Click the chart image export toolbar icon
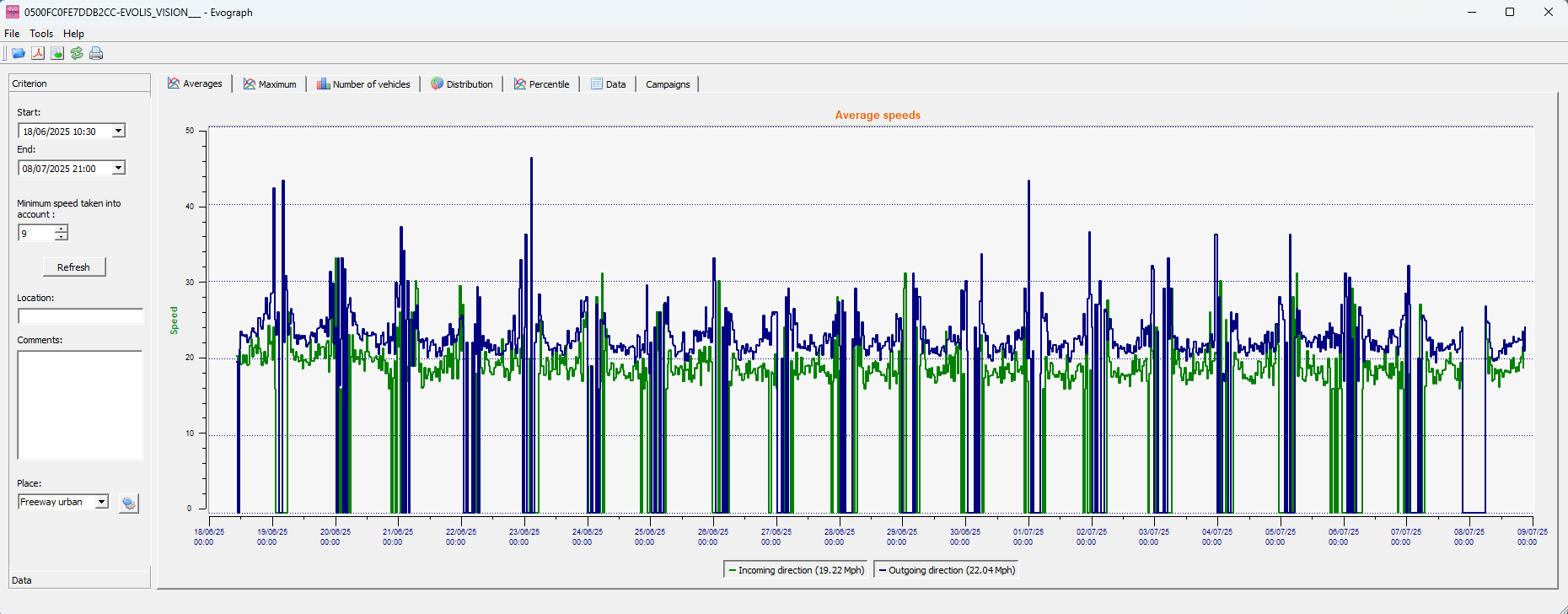This screenshot has width=1568, height=614. point(57,53)
